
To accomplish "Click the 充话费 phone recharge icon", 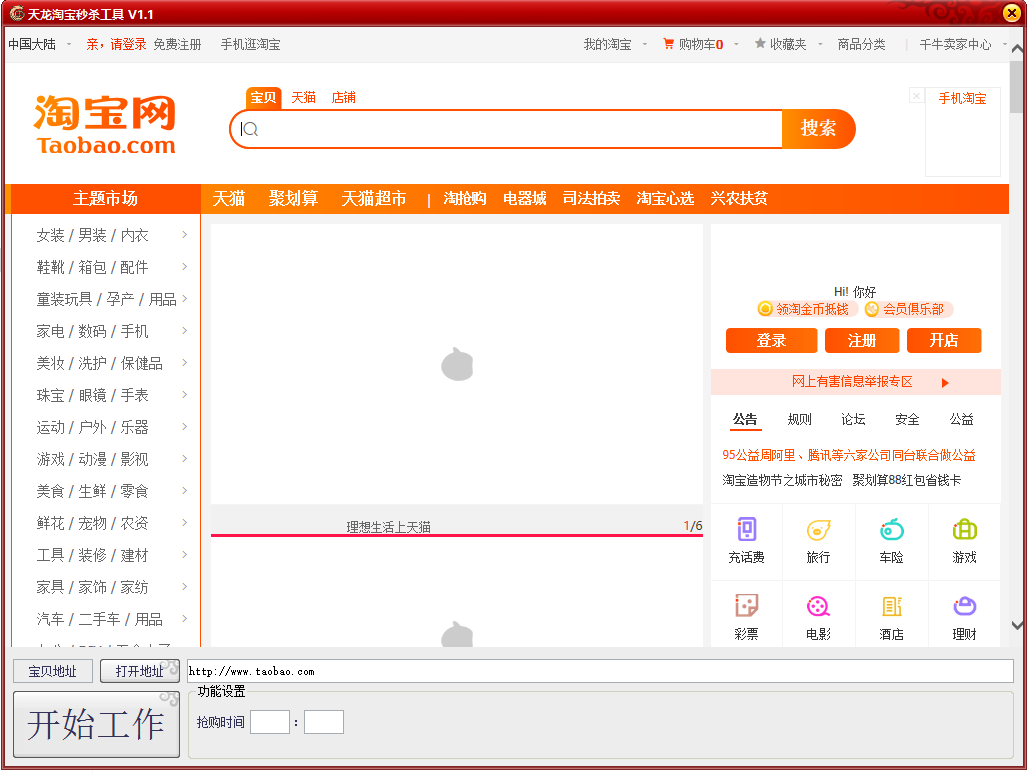I will (746, 529).
